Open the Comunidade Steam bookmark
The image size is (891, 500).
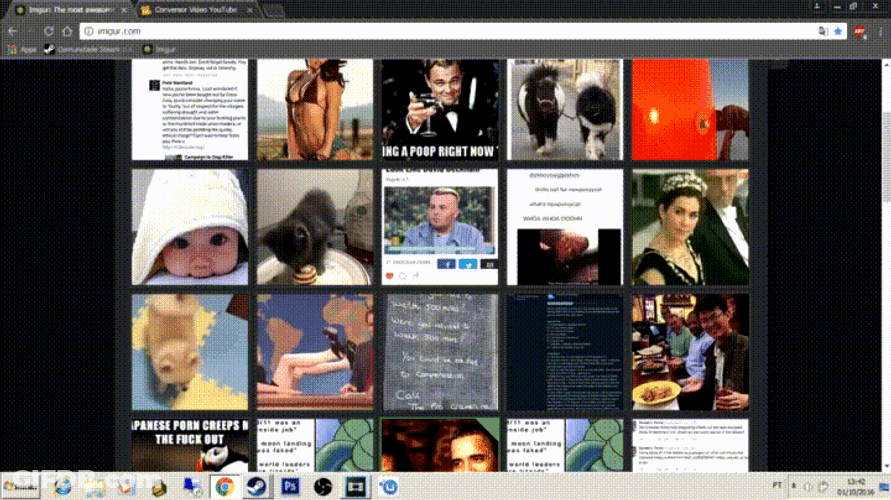pos(87,49)
